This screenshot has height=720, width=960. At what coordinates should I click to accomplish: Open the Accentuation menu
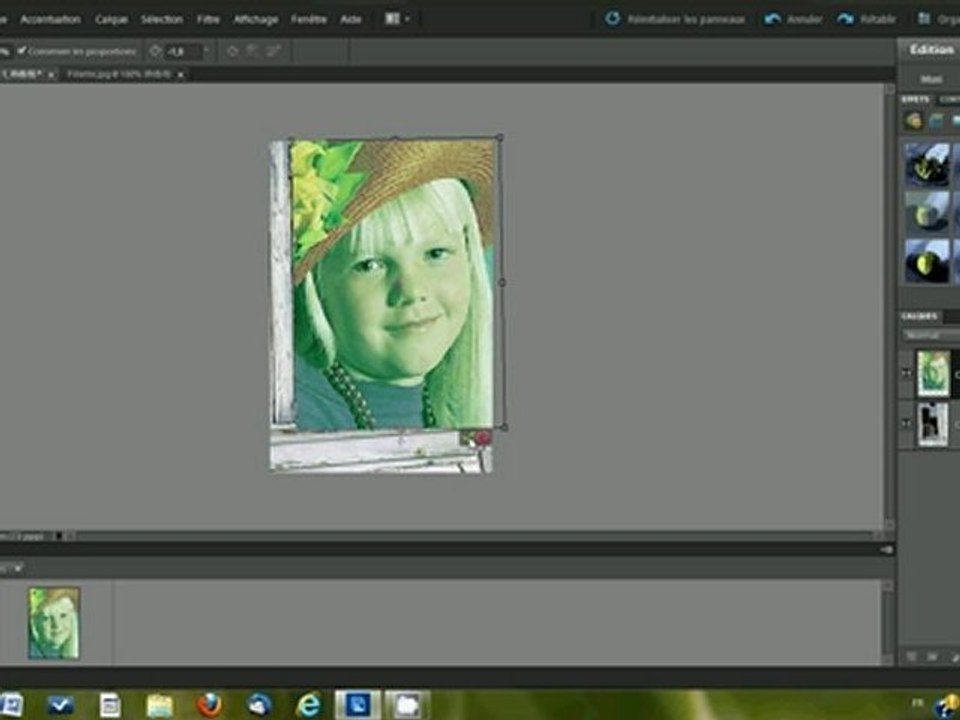(x=50, y=20)
